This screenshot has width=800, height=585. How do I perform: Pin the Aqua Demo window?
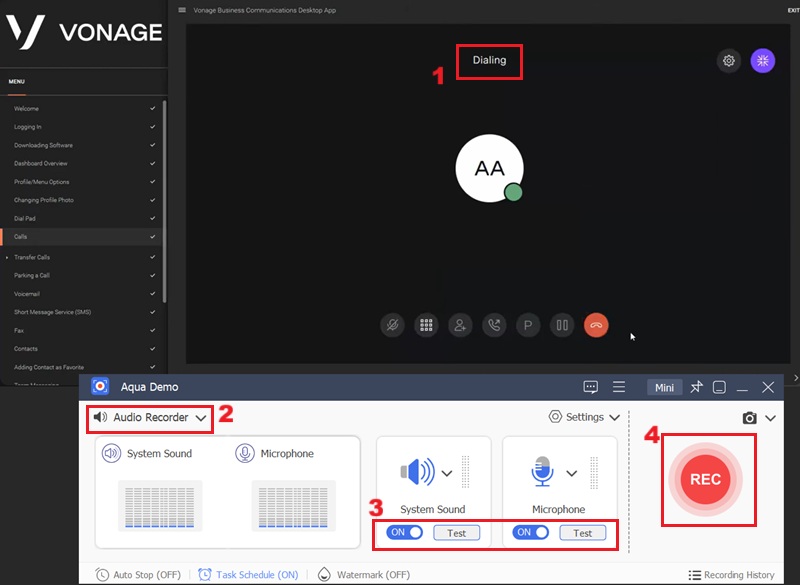[697, 387]
